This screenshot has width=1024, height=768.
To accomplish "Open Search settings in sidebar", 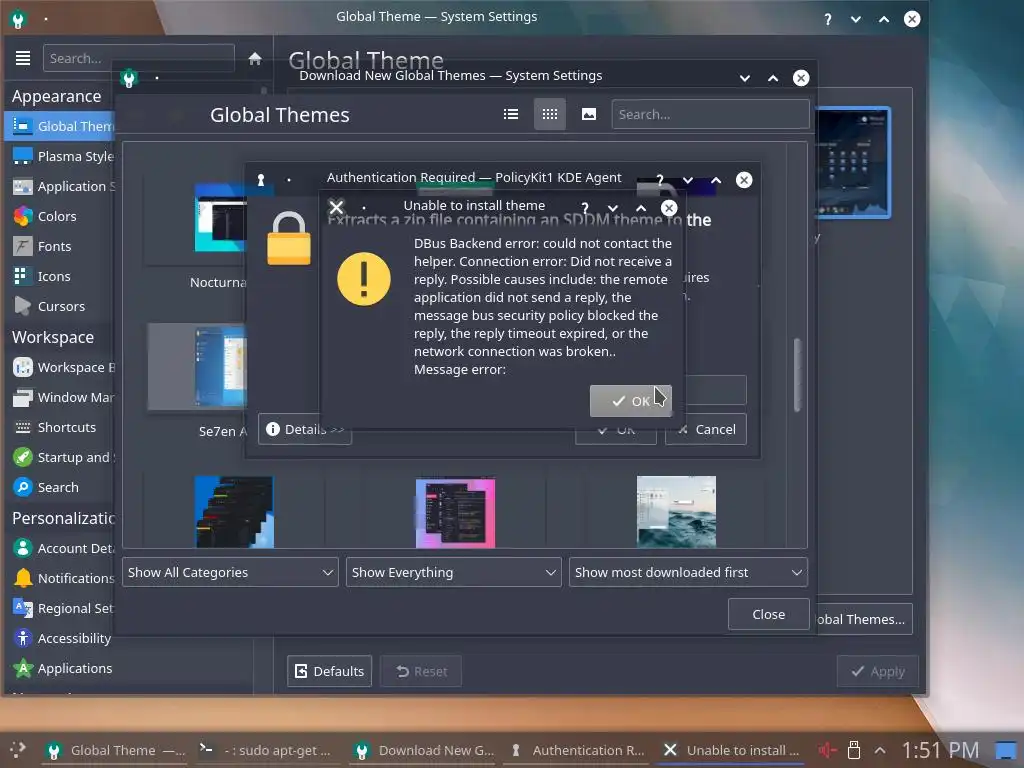I will click(60, 487).
